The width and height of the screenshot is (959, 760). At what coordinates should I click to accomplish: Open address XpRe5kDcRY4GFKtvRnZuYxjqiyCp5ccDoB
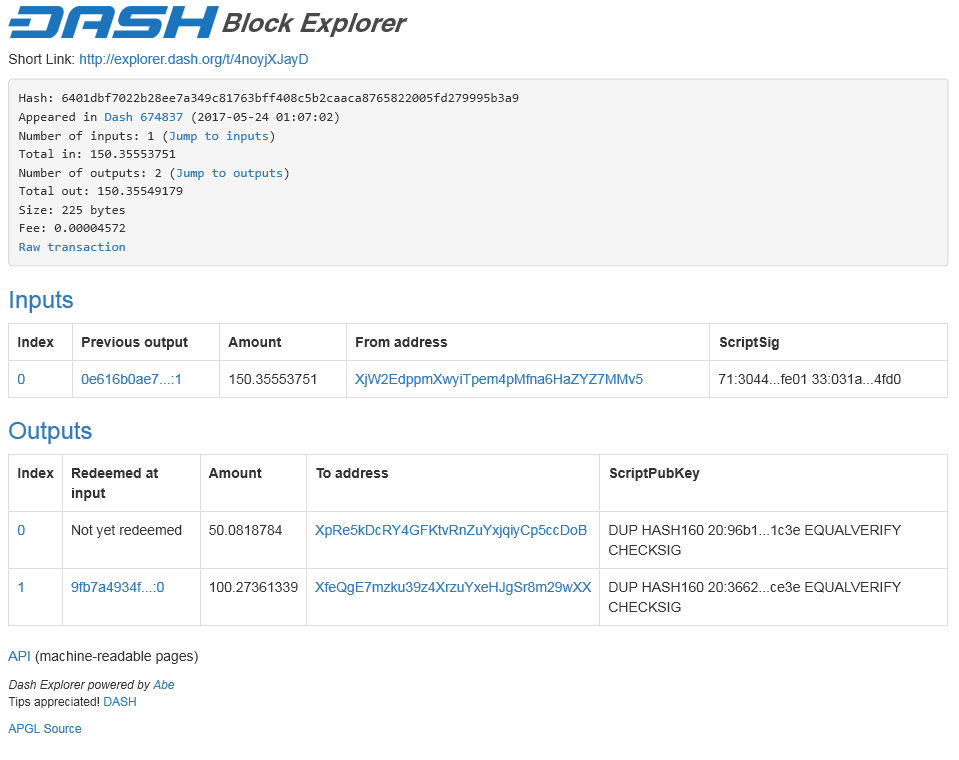[x=451, y=530]
